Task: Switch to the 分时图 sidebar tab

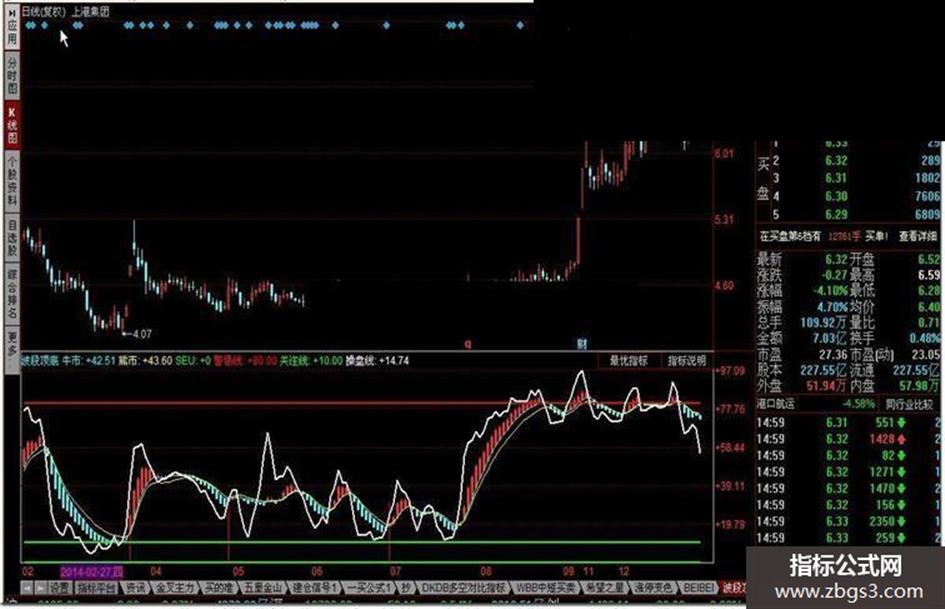Action: click(x=11, y=75)
